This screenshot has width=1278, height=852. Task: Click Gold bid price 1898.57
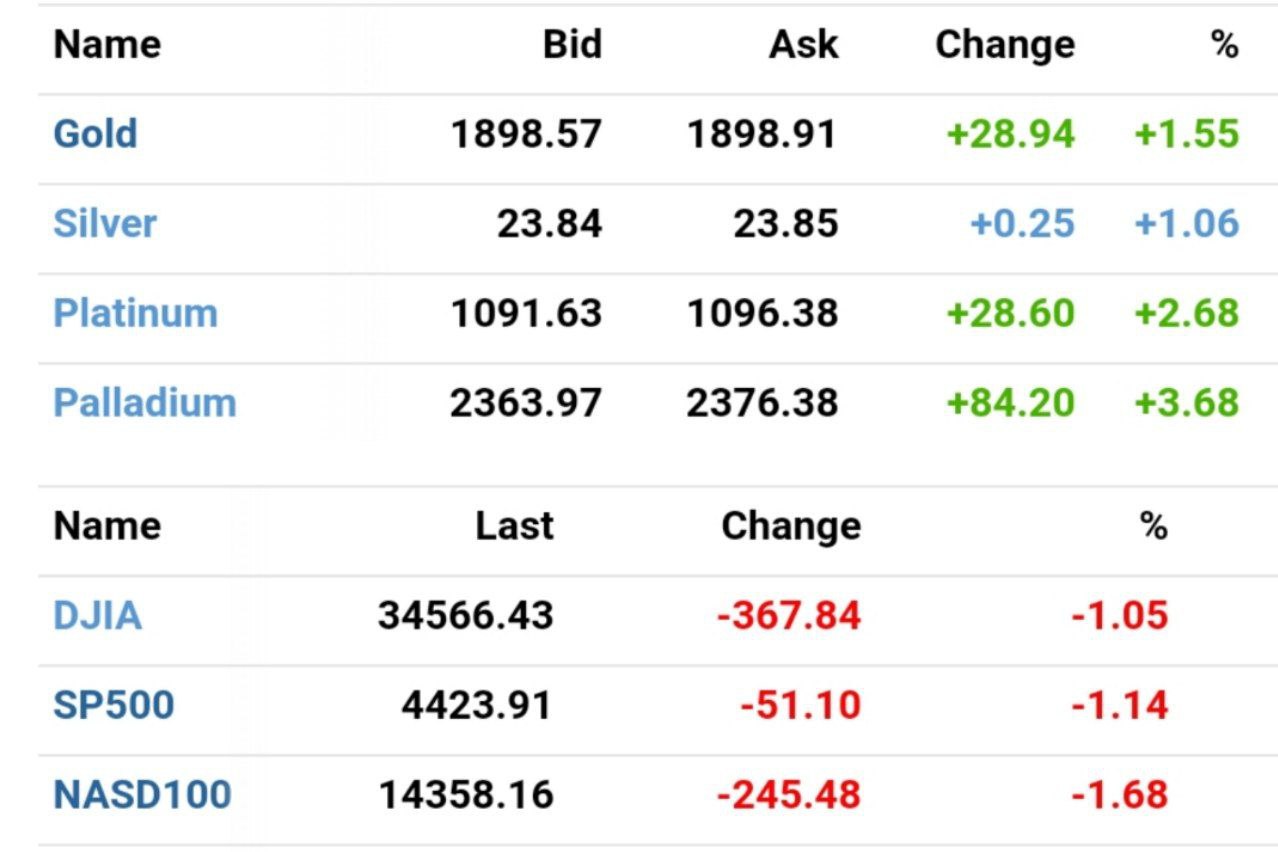tap(526, 134)
